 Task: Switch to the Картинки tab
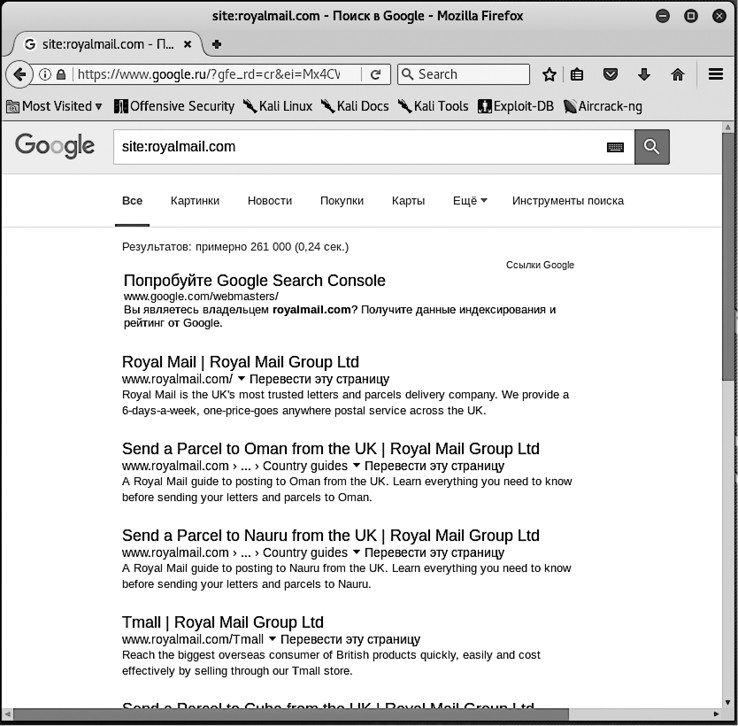pyautogui.click(x=195, y=201)
